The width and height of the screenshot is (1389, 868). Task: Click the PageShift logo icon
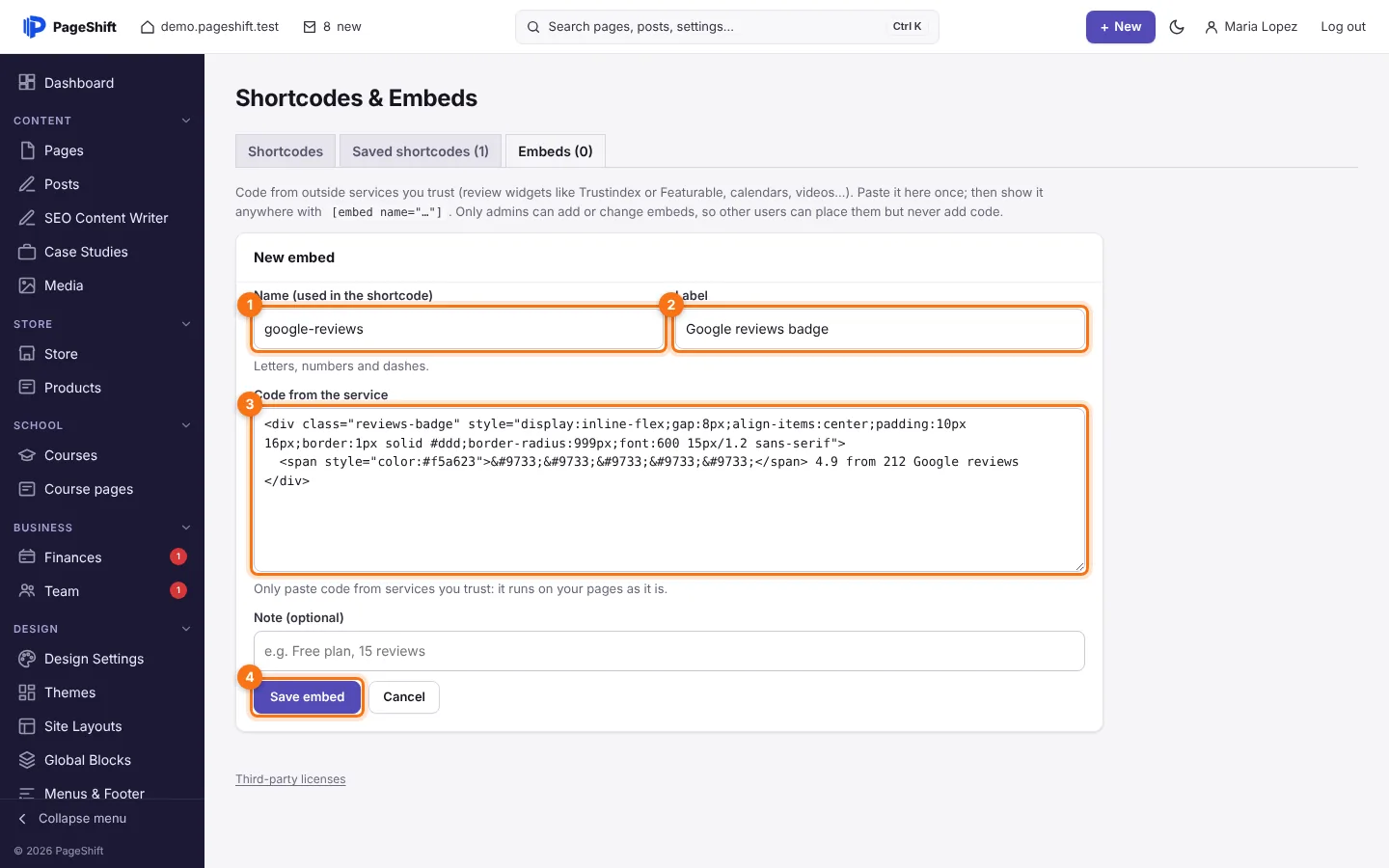tap(34, 27)
